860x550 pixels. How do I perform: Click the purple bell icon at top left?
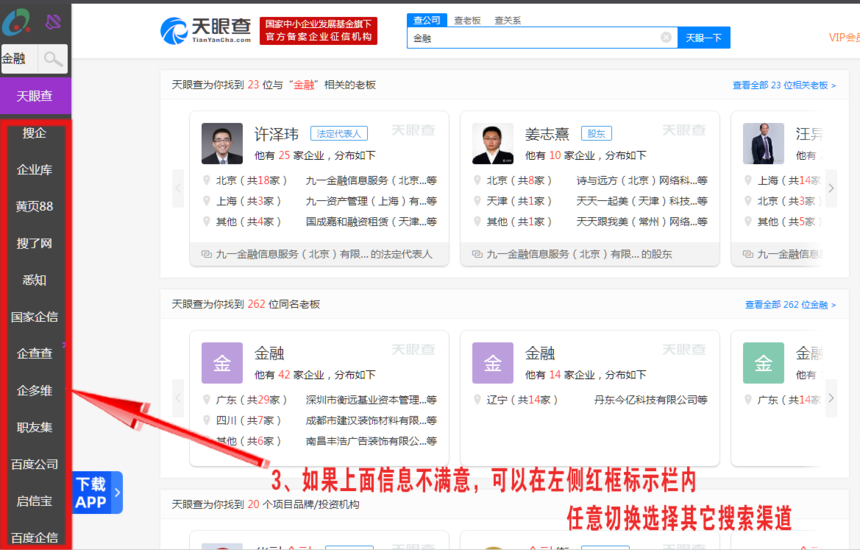coord(53,22)
